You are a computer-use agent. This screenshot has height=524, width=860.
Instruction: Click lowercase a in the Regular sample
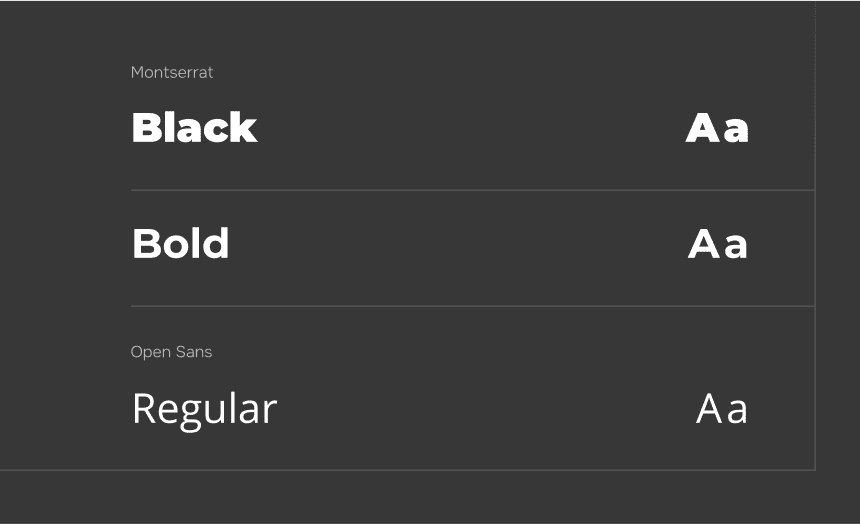click(737, 411)
